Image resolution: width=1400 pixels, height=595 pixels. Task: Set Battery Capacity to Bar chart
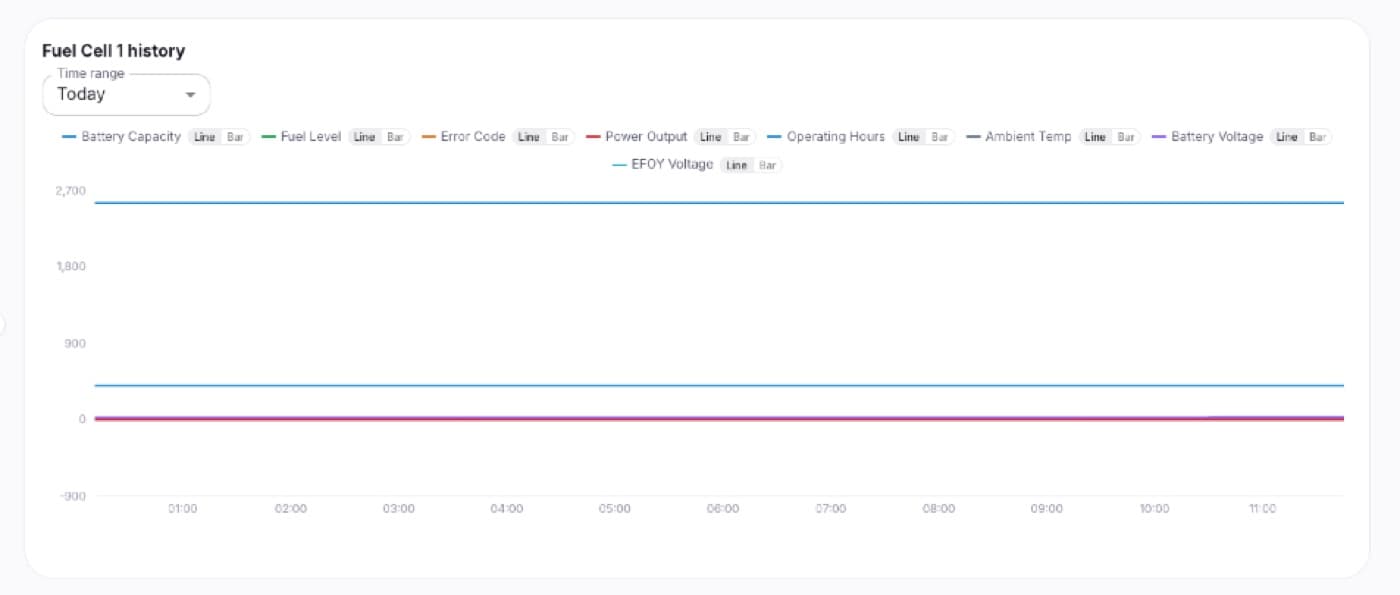coord(235,137)
